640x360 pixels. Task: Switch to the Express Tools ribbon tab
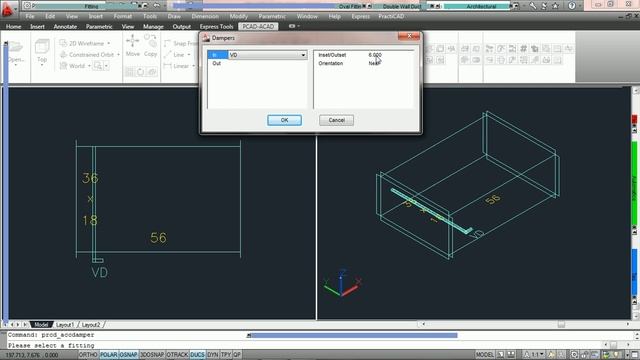(x=216, y=27)
